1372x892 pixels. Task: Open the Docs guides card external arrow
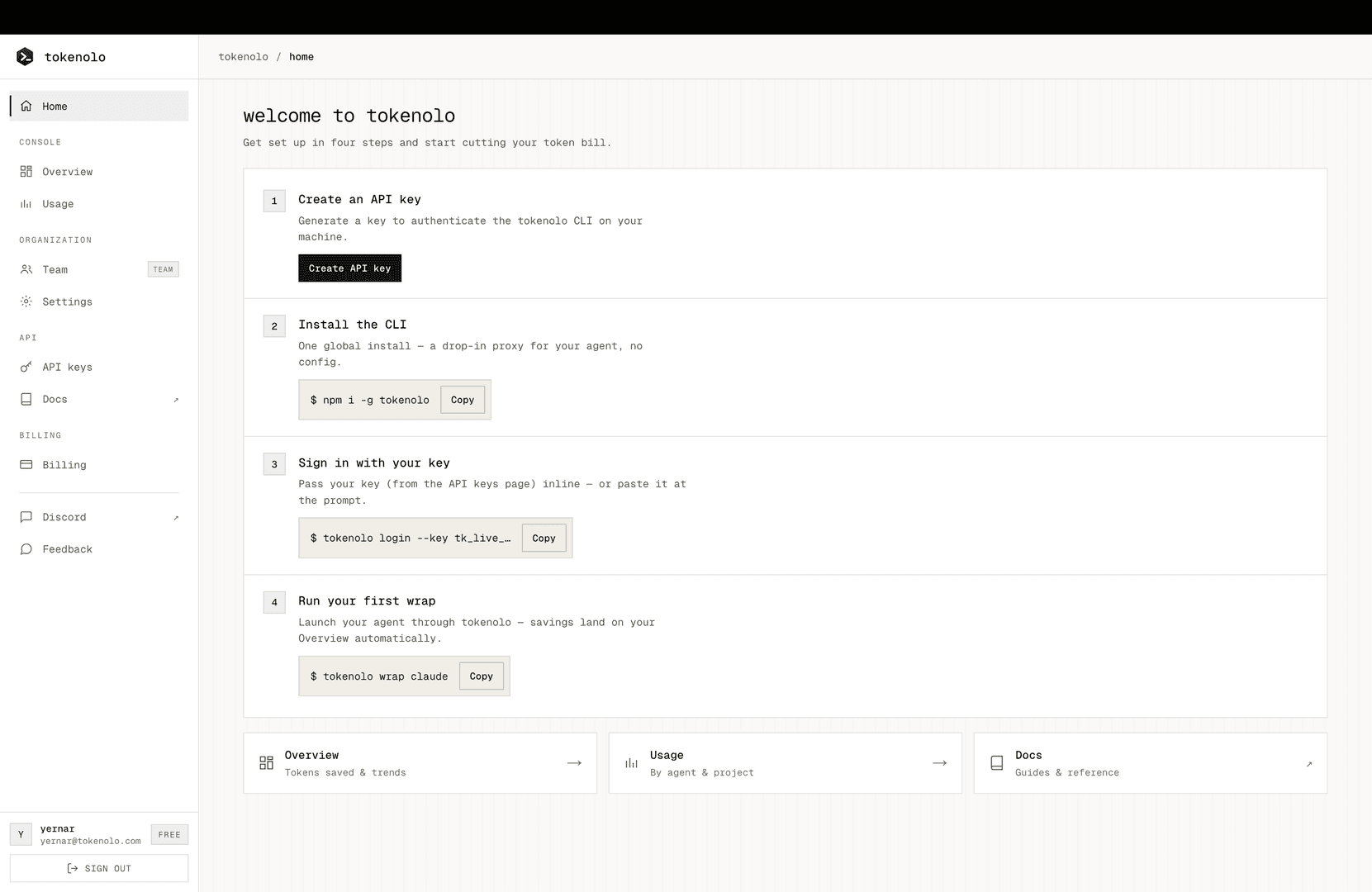[x=1309, y=764]
